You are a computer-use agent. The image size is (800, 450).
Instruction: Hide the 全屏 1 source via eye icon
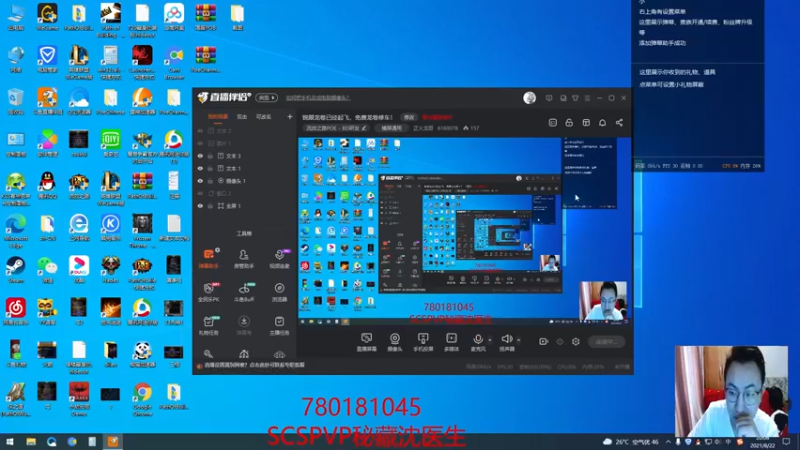[200, 206]
